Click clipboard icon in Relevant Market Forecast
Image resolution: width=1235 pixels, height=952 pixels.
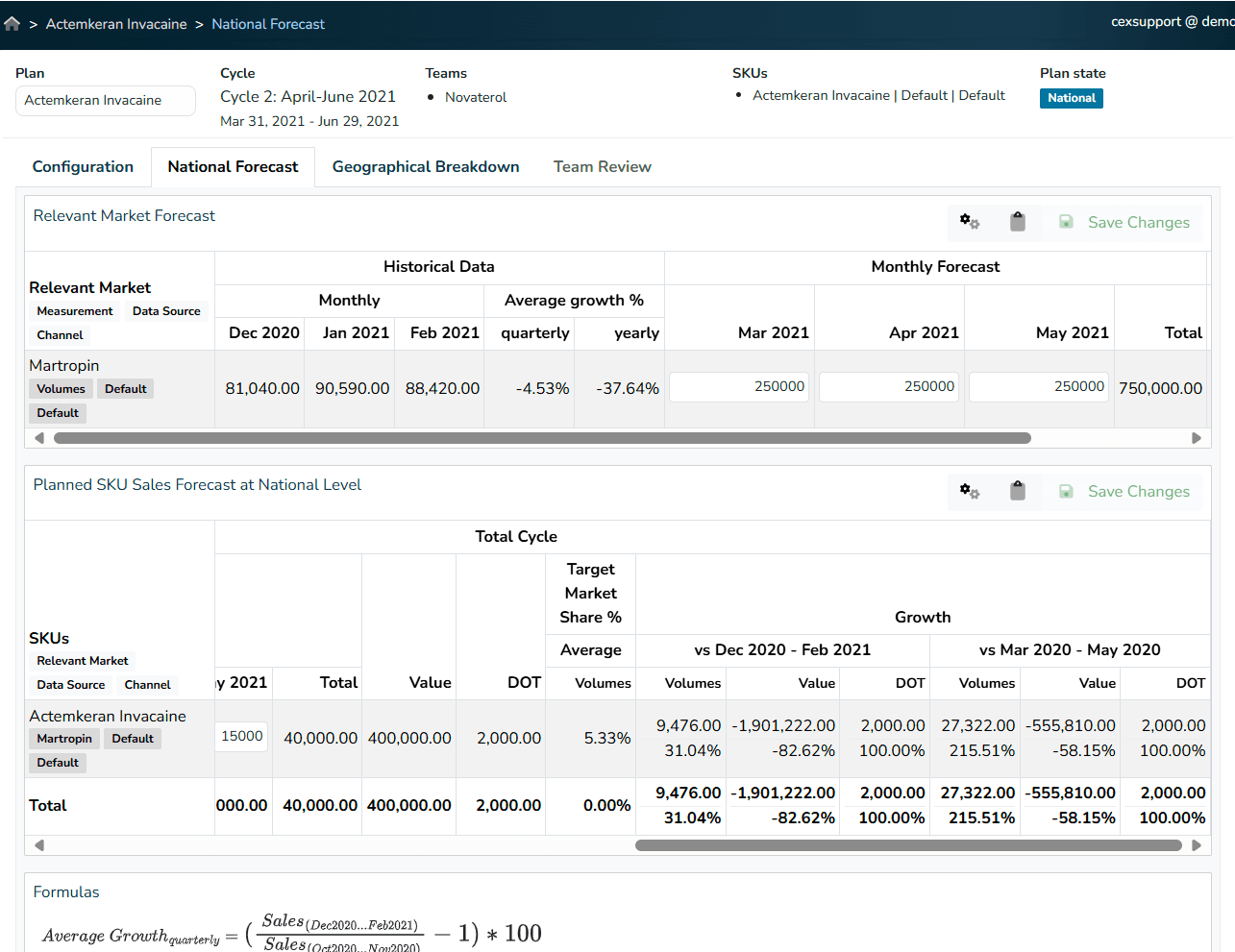(x=1017, y=222)
